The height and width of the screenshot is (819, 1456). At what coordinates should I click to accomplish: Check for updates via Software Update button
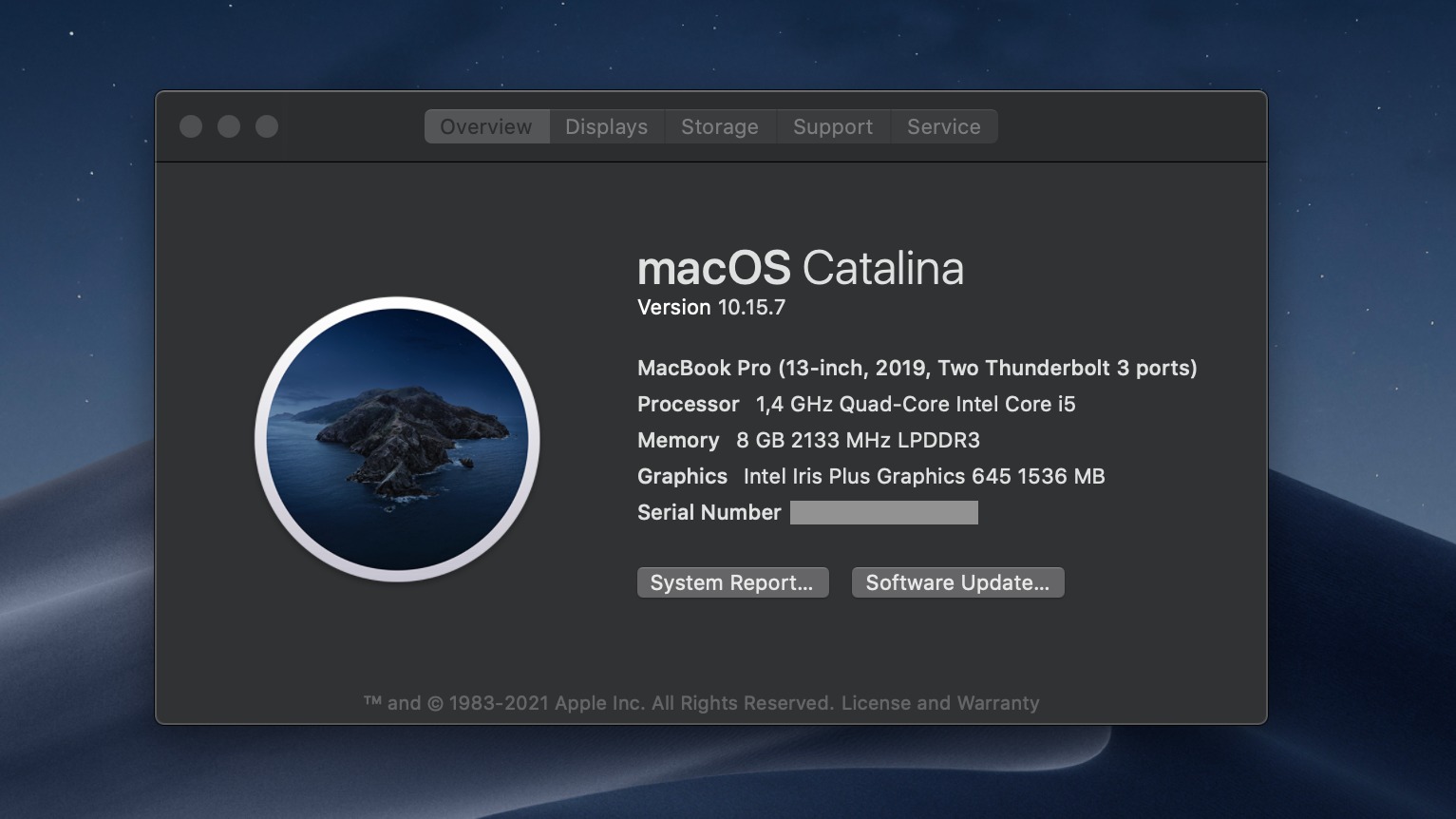tap(957, 582)
